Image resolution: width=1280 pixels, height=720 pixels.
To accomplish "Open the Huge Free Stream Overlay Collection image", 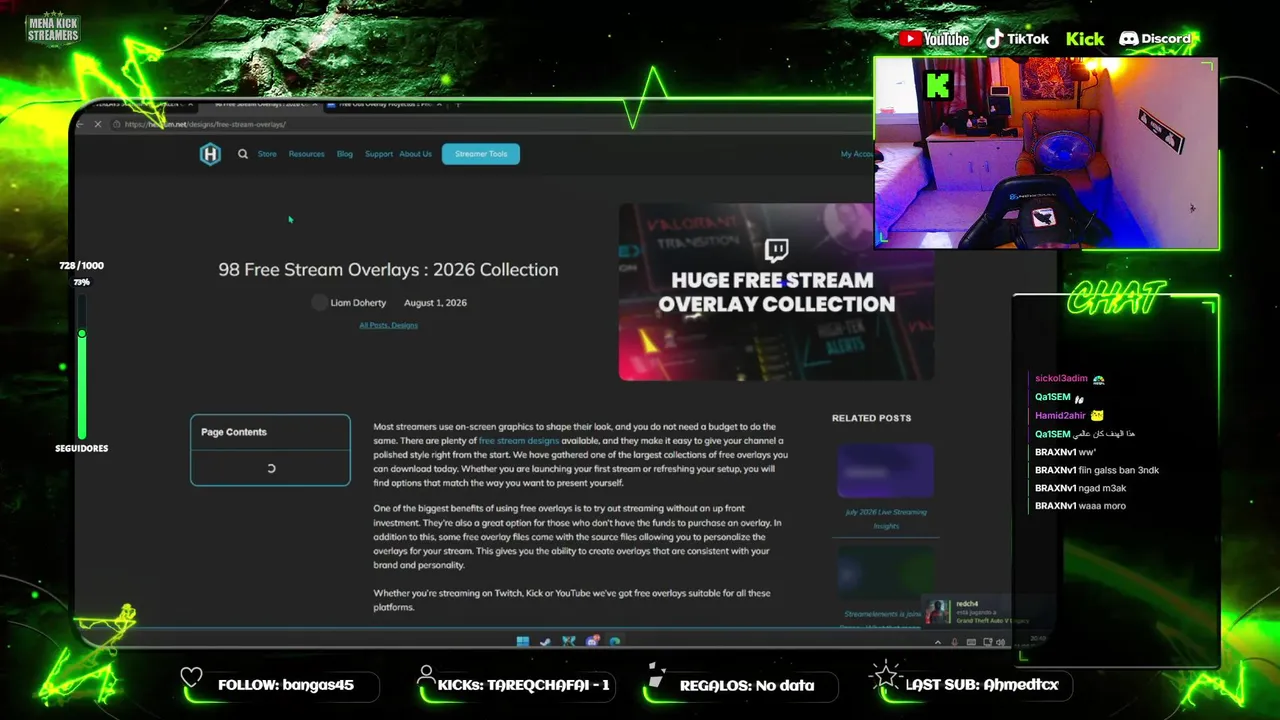I will (x=776, y=292).
